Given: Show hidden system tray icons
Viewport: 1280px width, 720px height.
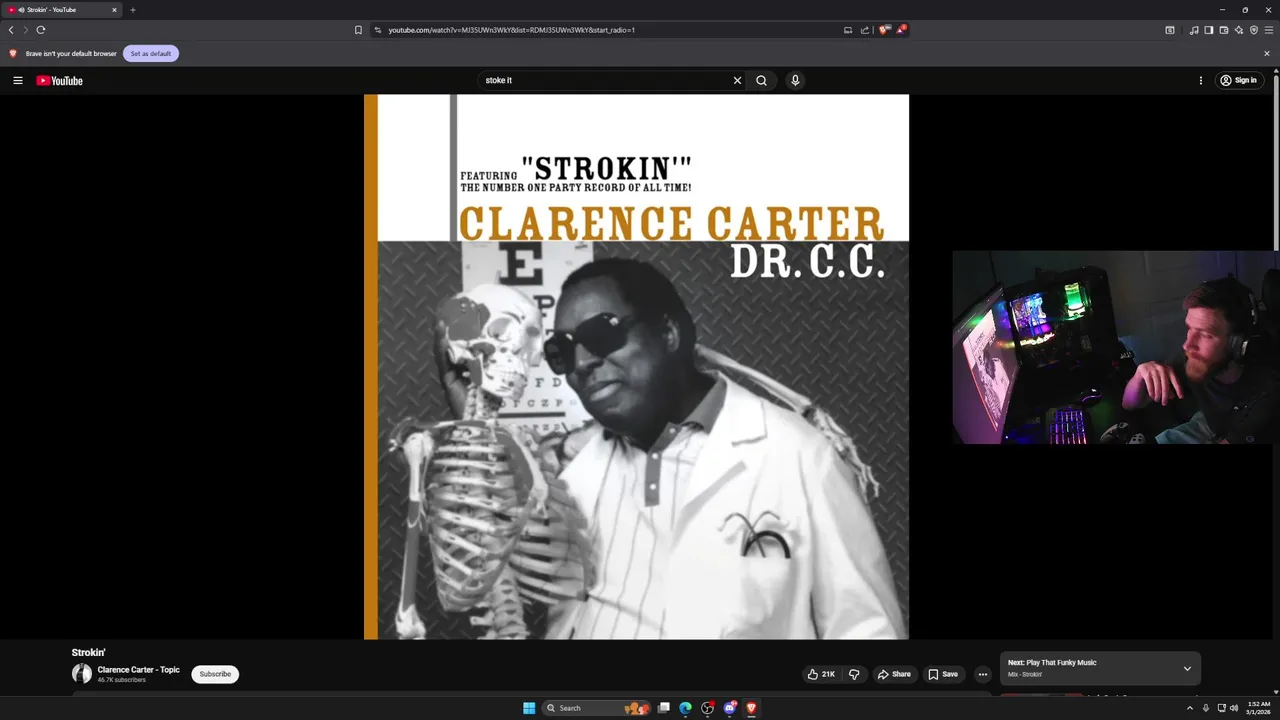Looking at the screenshot, I should [x=1189, y=708].
